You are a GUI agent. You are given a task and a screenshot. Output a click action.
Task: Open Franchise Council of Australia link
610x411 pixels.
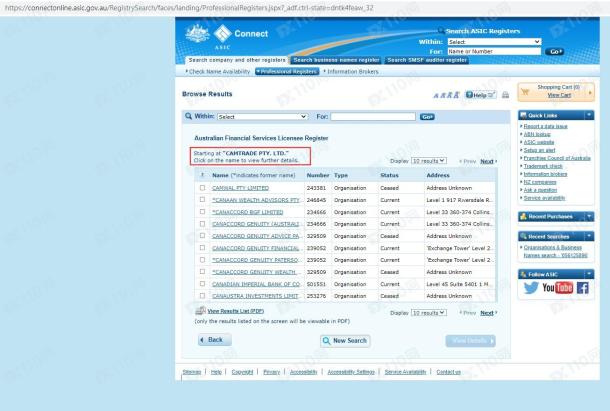[x=557, y=158]
